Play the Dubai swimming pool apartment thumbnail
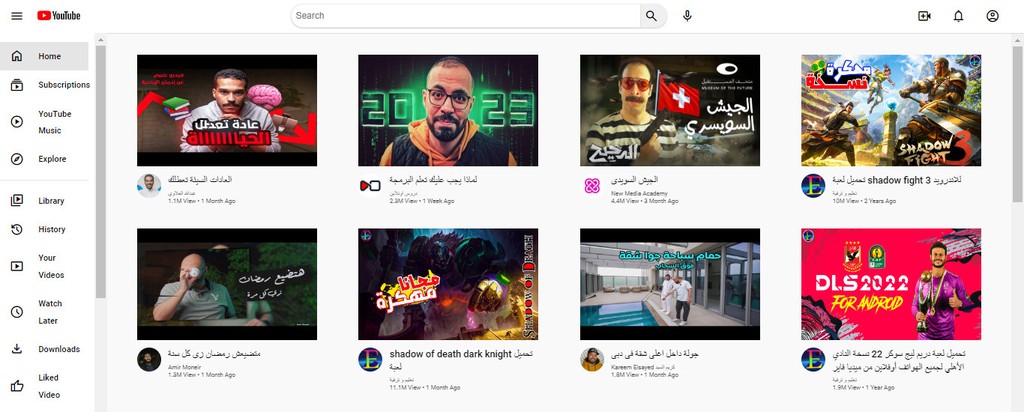The width and height of the screenshot is (1024, 412). click(x=670, y=284)
